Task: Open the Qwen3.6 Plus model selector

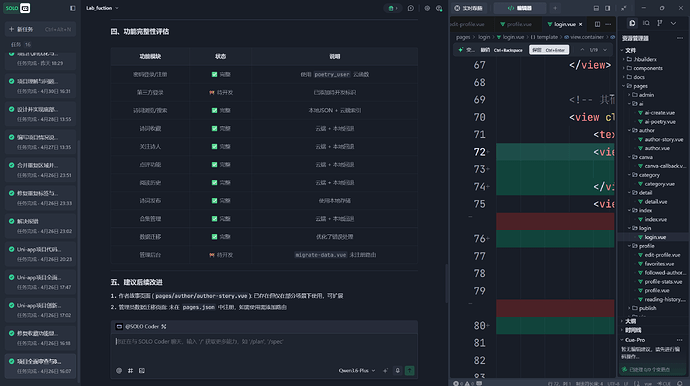Action: (x=357, y=371)
